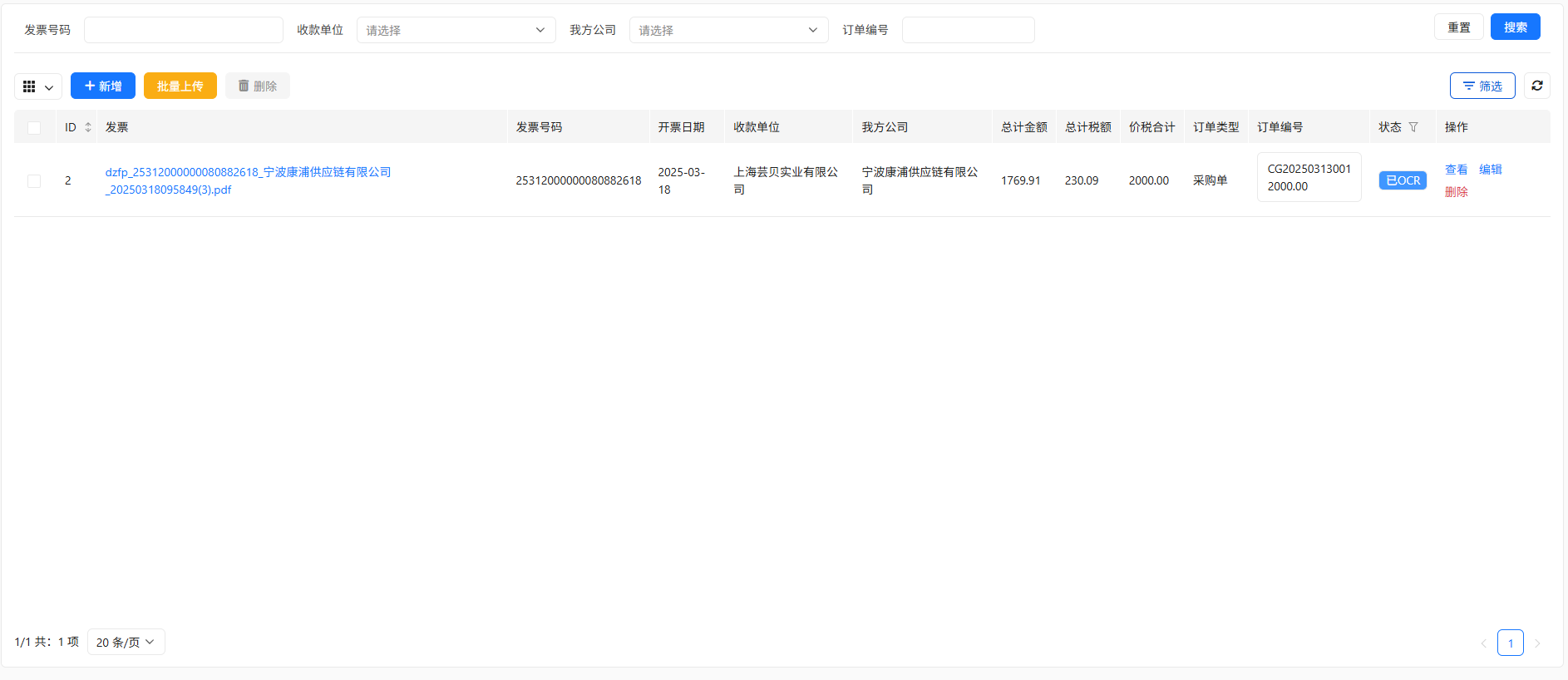Focus the 发票号码 search input
The height and width of the screenshot is (680, 1568).
click(184, 30)
